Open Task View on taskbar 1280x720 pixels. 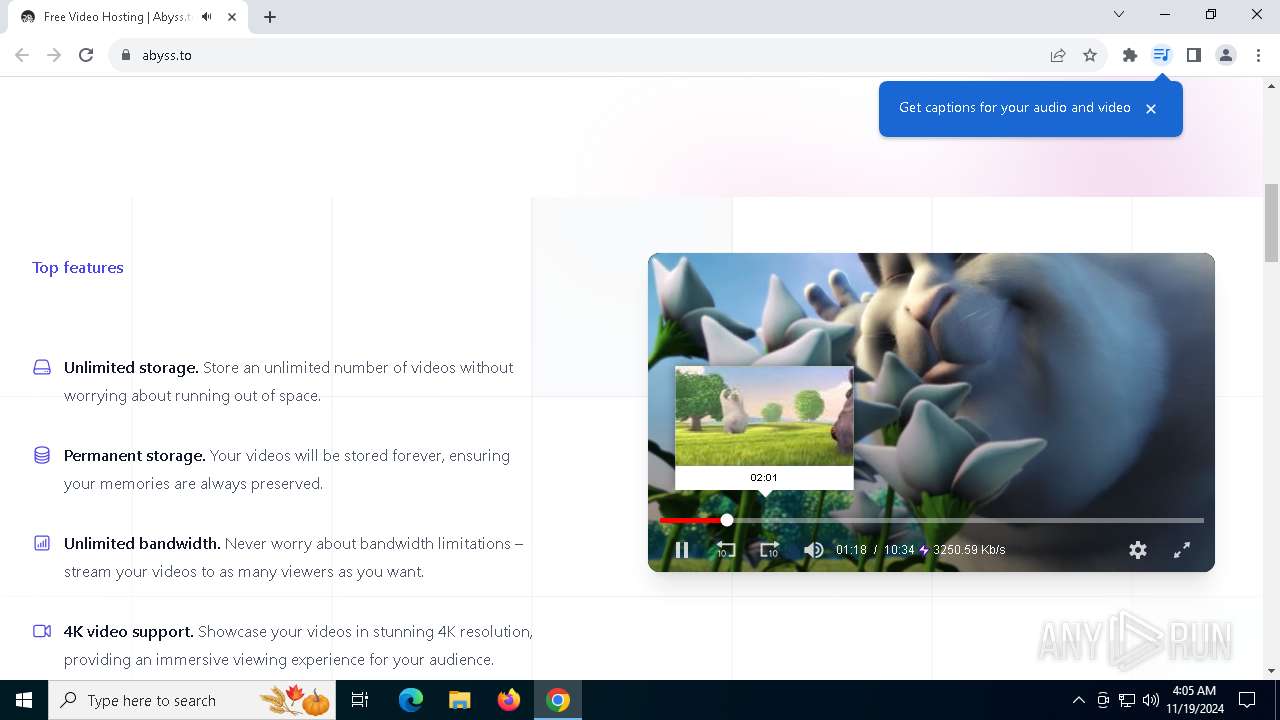[x=360, y=700]
